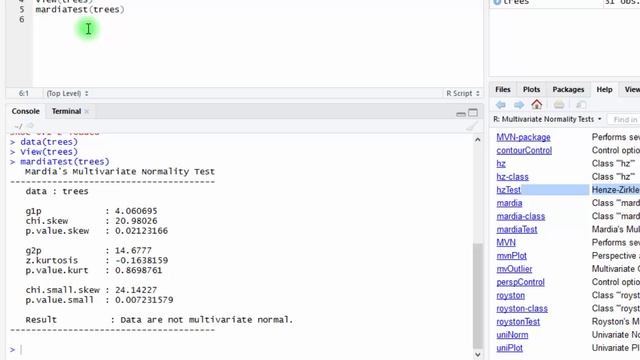Image resolution: width=640 pixels, height=360 pixels.
Task: Clear the console with broom icon
Action: (x=472, y=126)
